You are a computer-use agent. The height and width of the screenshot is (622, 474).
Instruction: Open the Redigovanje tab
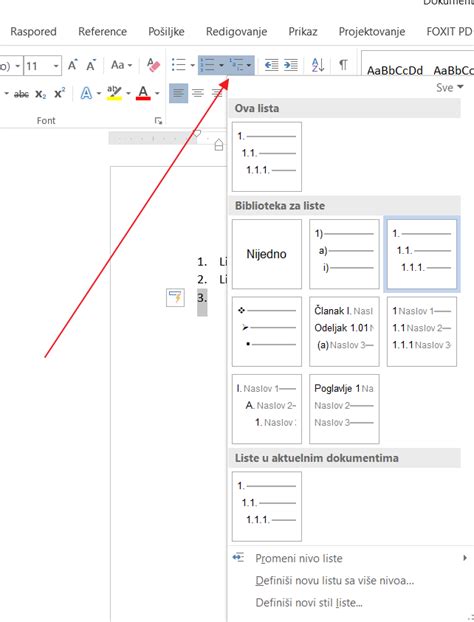[236, 32]
